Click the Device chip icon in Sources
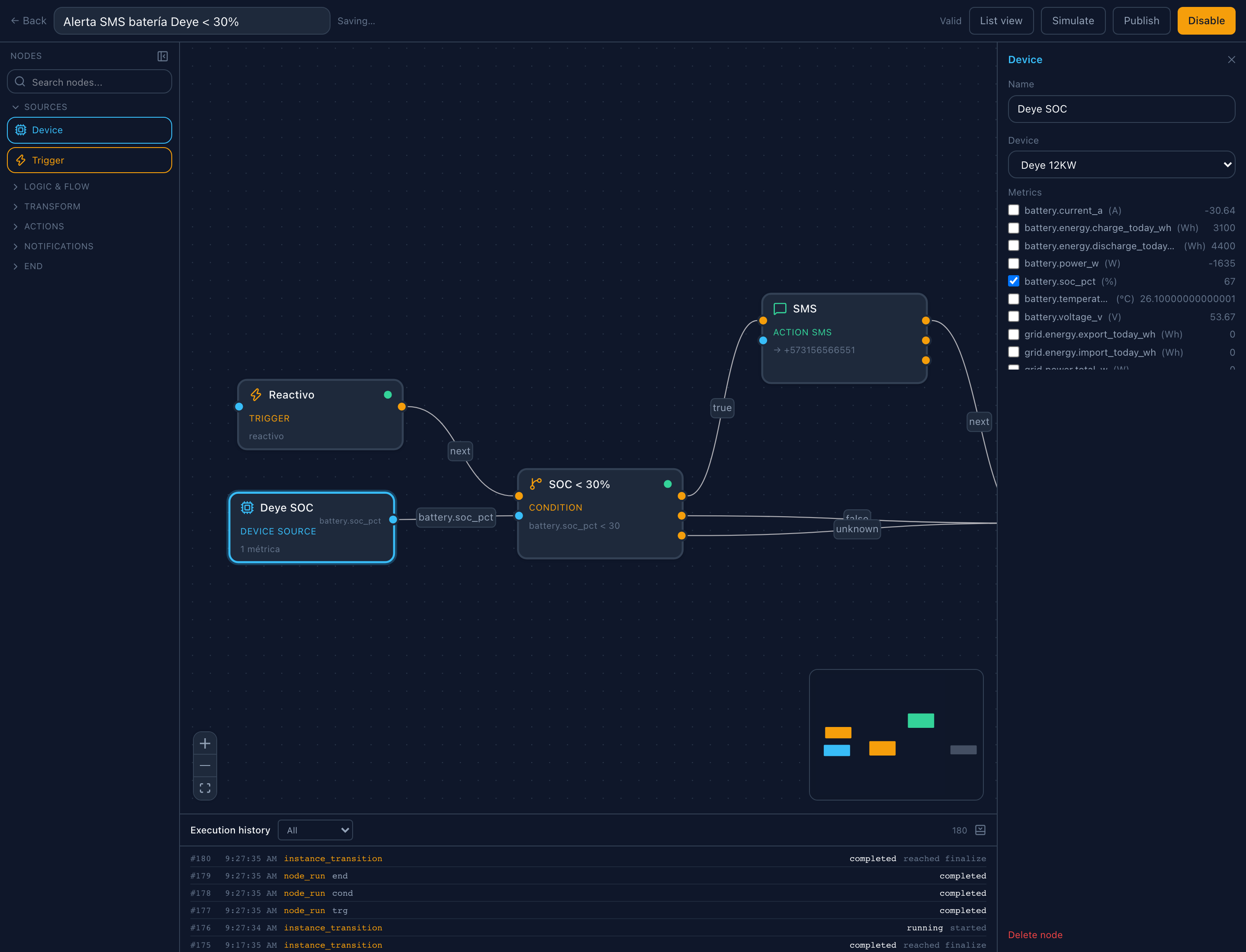The image size is (1246, 952). pos(21,130)
